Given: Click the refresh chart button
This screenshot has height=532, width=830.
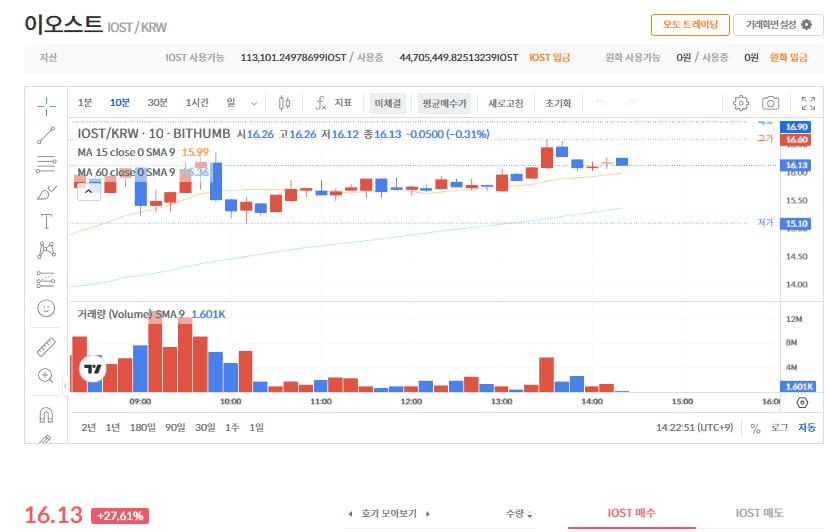Looking at the screenshot, I should click(506, 103).
